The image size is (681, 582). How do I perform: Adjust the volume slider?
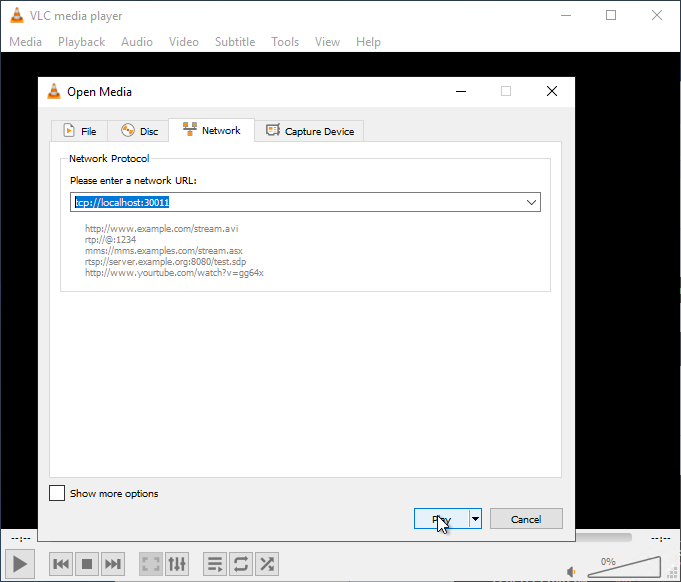[624, 566]
